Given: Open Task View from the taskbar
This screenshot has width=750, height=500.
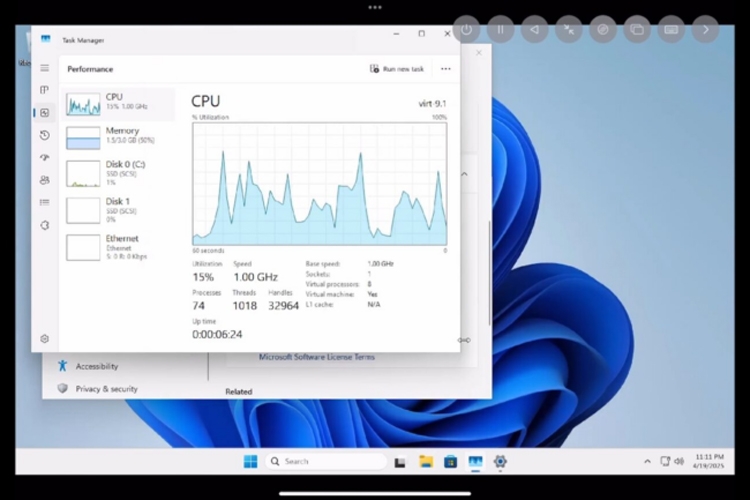Looking at the screenshot, I should (400, 462).
